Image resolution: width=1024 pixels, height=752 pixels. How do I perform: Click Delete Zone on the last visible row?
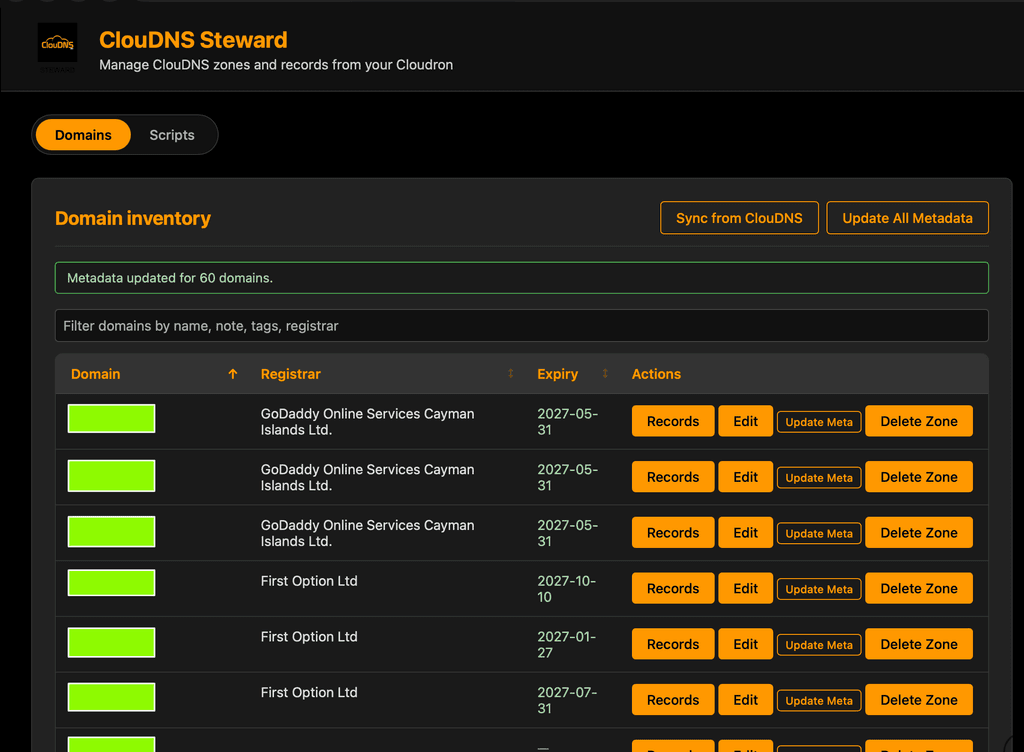(919, 744)
